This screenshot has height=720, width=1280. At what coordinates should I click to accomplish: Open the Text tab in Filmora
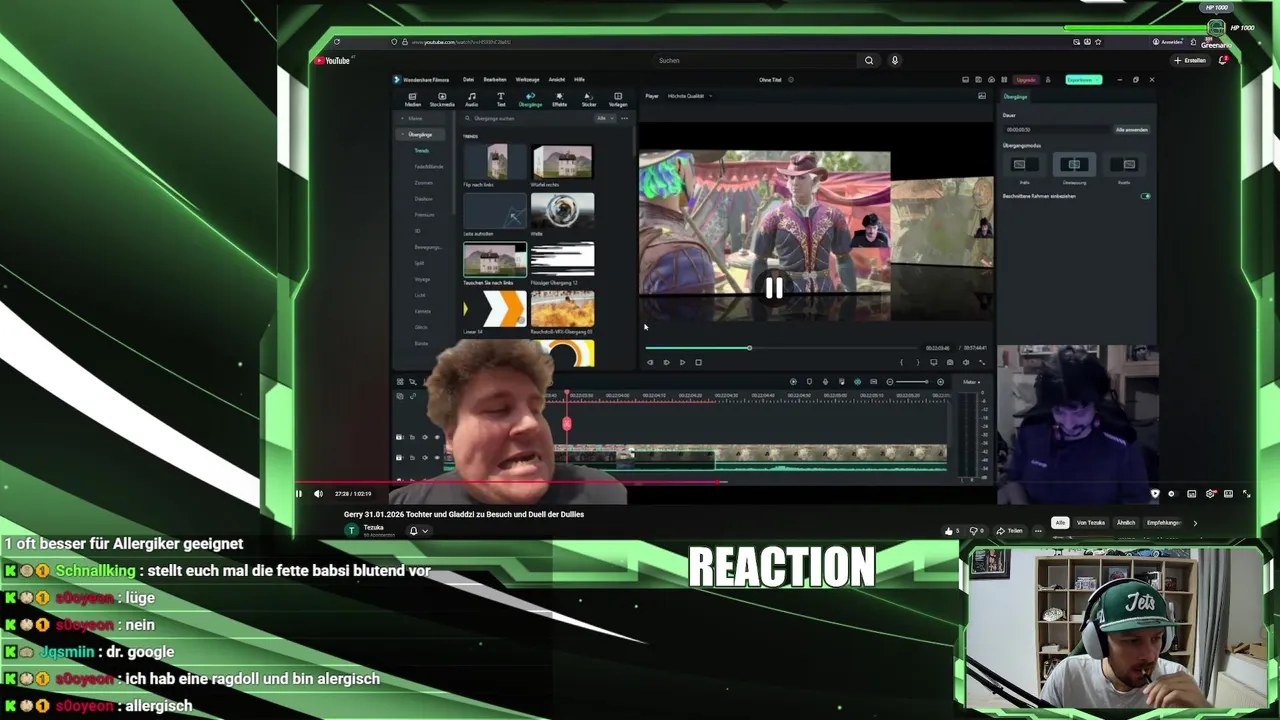click(501, 99)
